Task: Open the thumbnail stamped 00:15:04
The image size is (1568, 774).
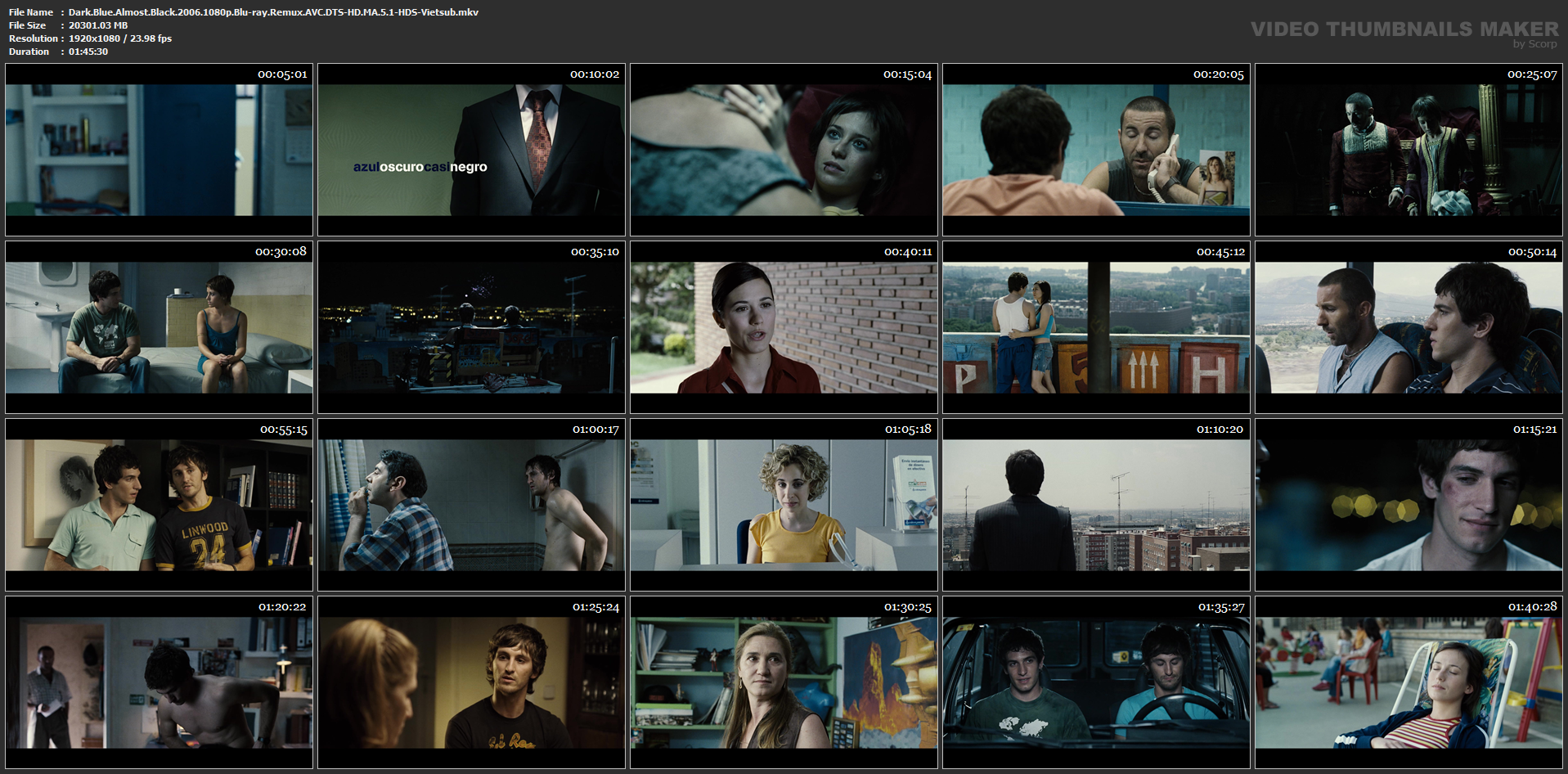Action: [784, 150]
